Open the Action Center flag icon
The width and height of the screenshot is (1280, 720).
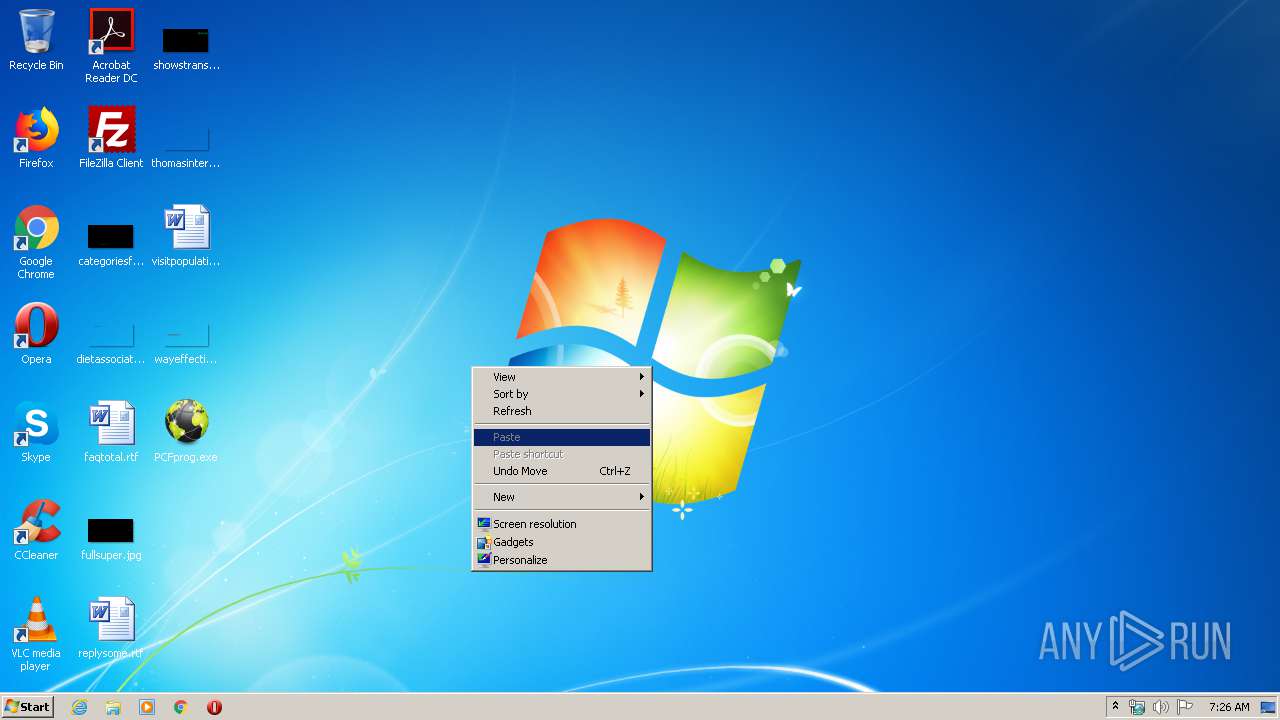click(1184, 707)
